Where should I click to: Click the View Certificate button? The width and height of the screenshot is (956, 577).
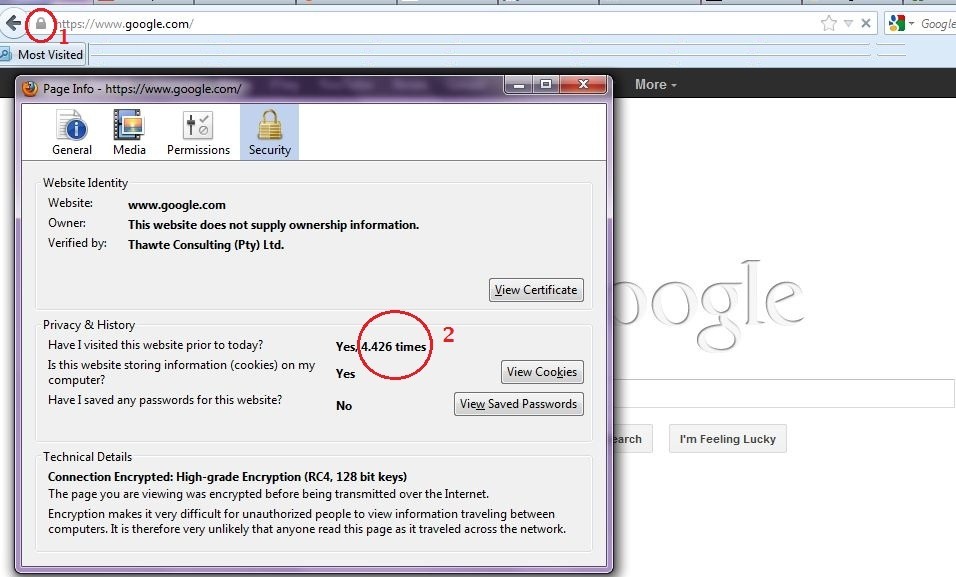pyautogui.click(x=536, y=290)
